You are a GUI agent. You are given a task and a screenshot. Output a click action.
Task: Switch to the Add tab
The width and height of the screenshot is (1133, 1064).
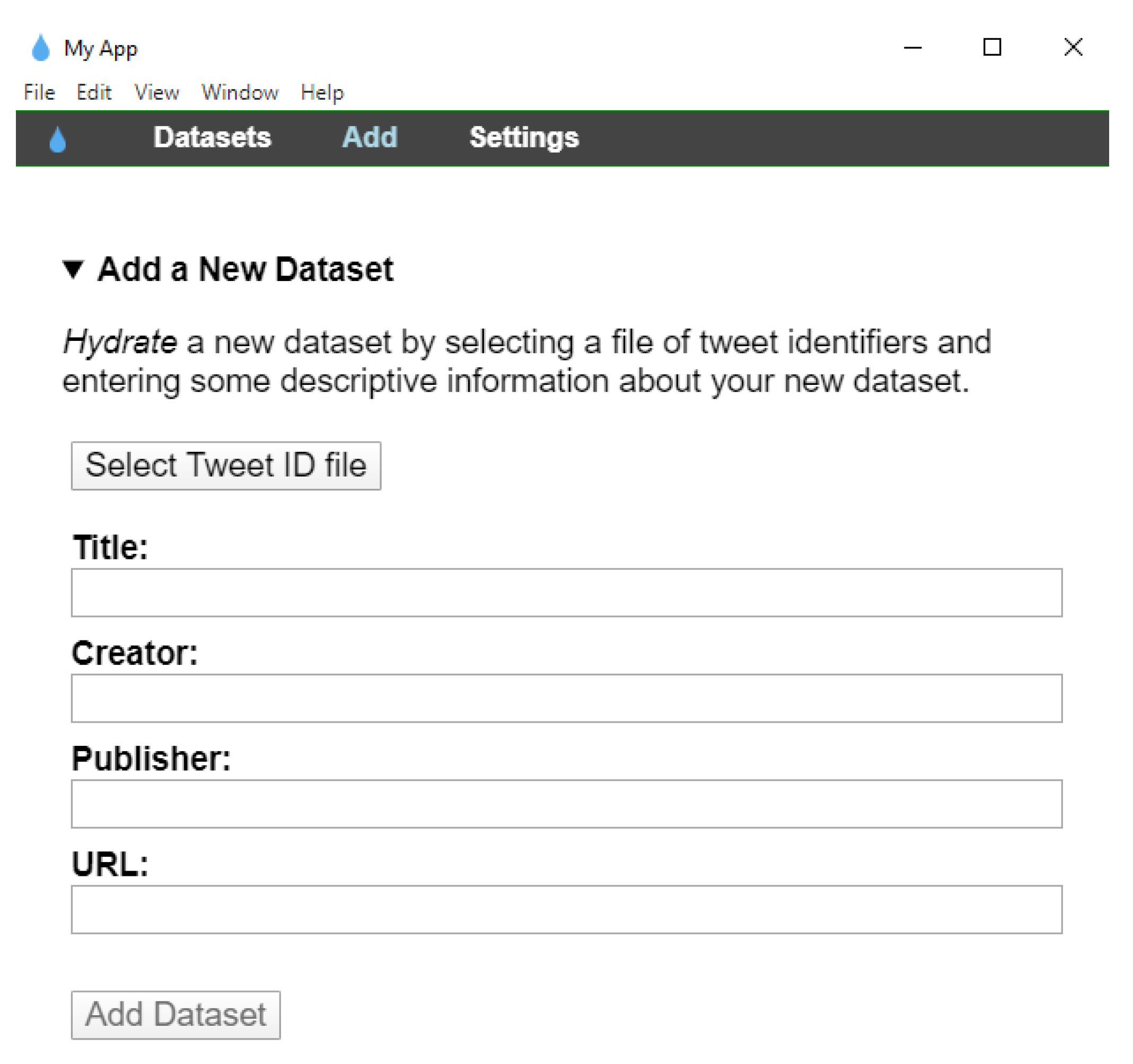point(370,138)
